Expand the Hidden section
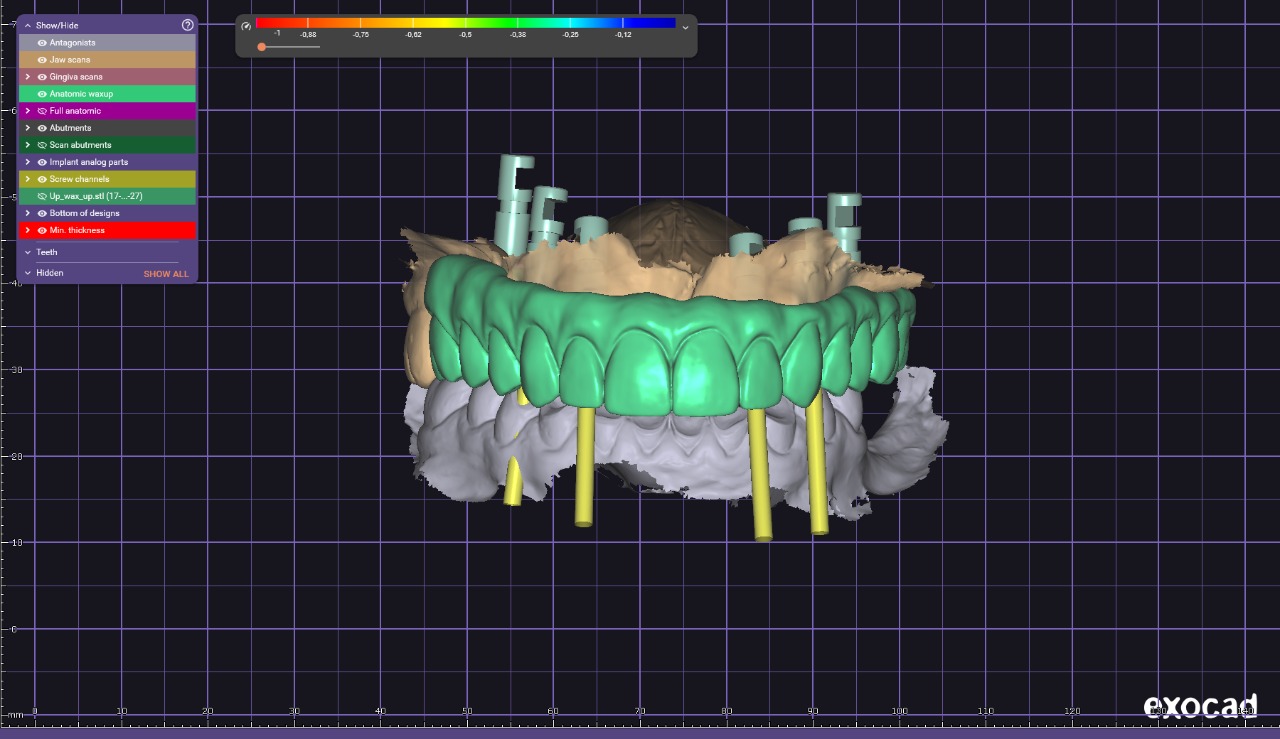 (x=28, y=273)
